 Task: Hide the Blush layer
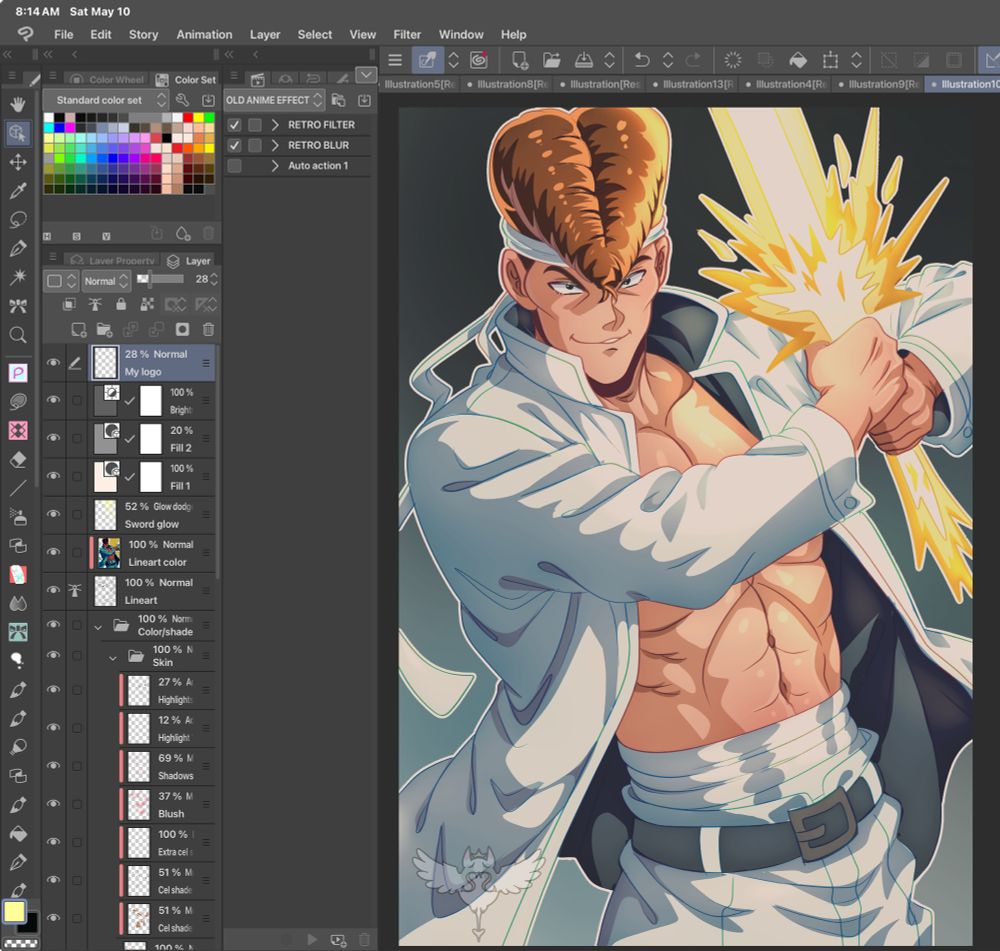point(54,804)
